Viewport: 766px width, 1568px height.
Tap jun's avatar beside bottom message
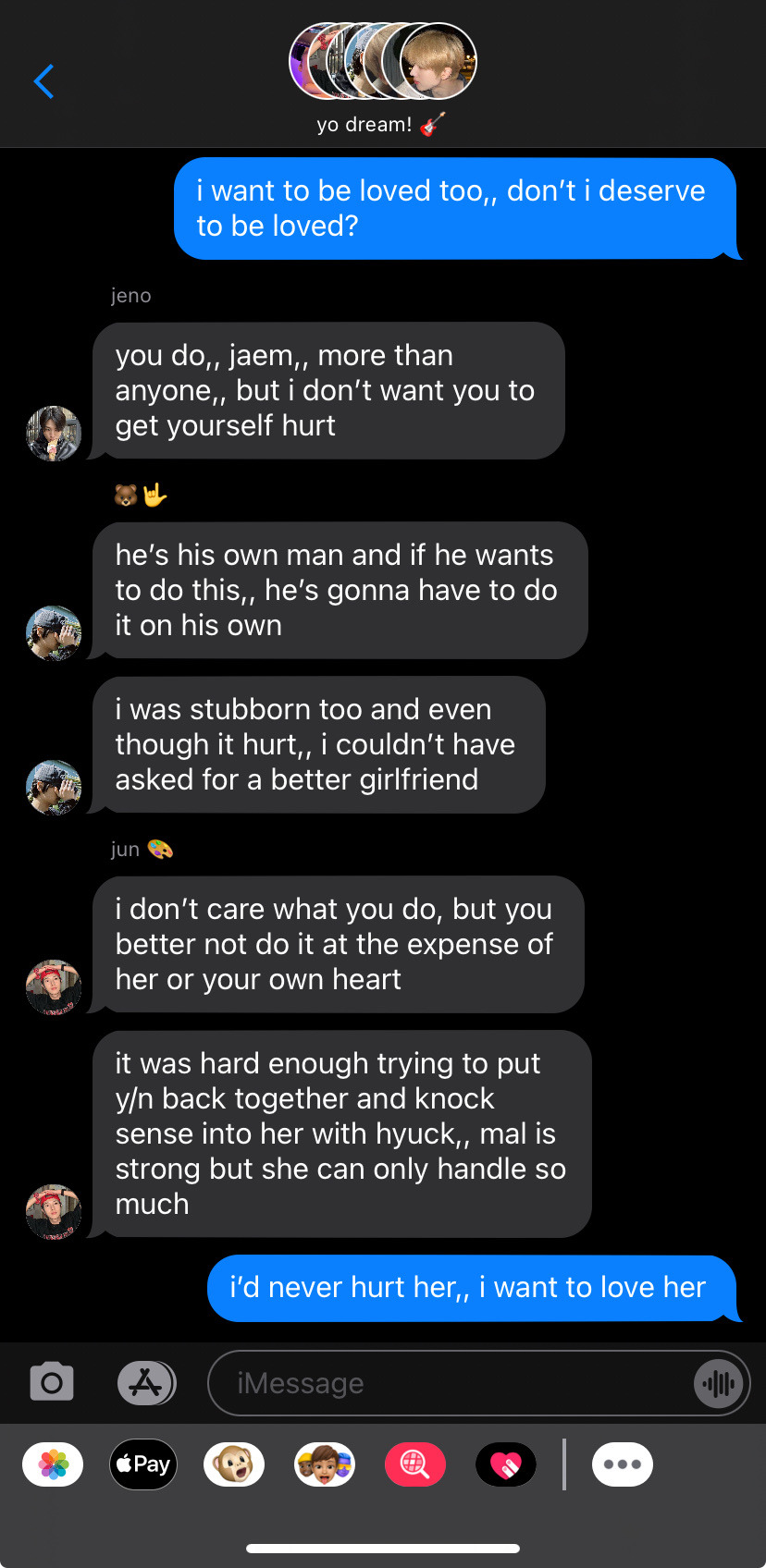pos(54,1211)
